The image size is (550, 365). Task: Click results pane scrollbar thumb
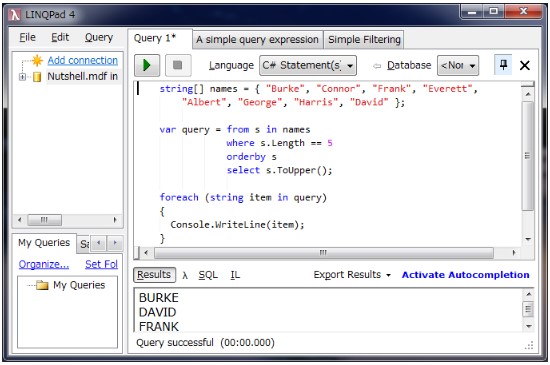coord(529,309)
